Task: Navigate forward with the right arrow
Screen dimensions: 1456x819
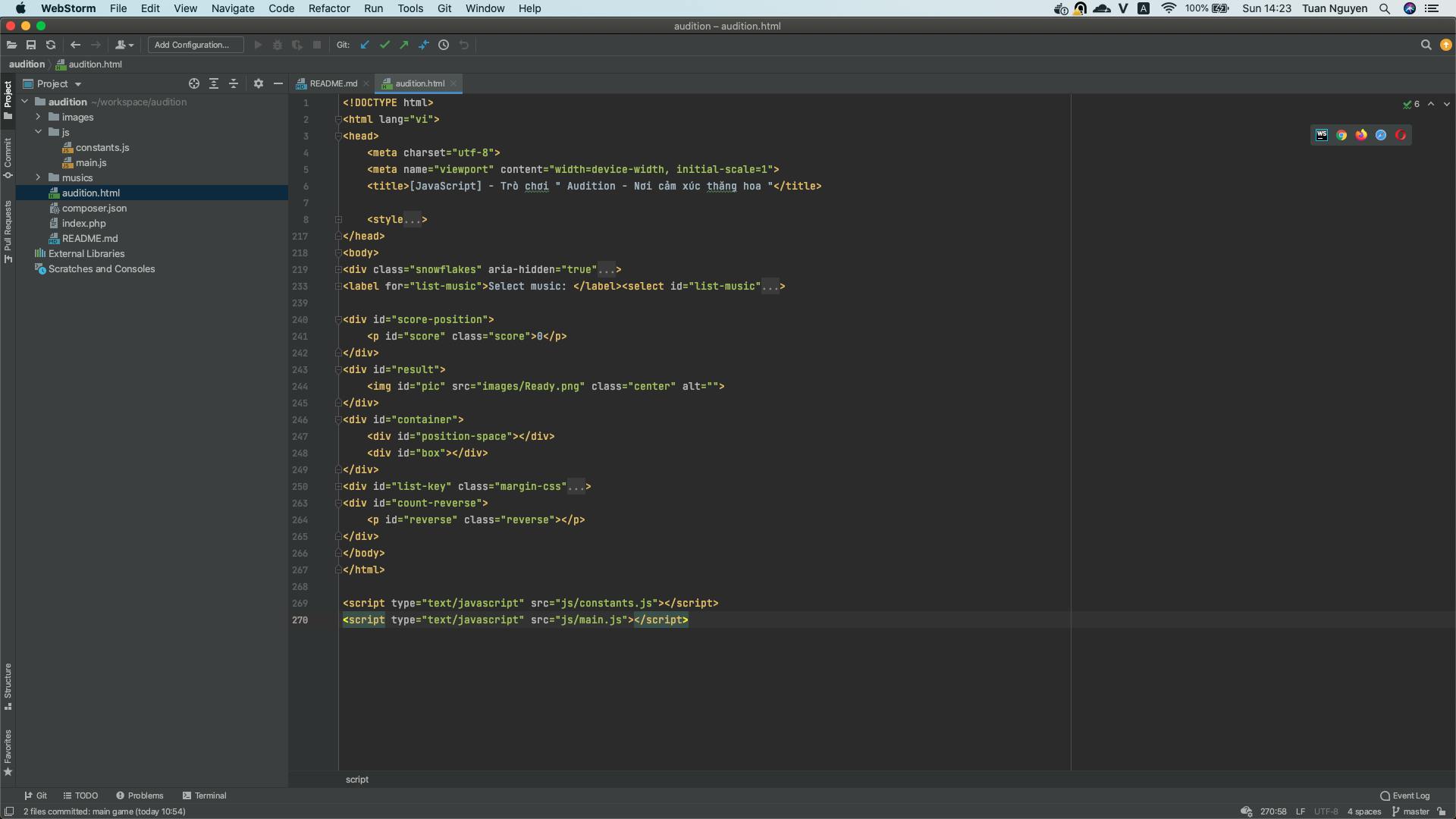Action: pos(96,45)
